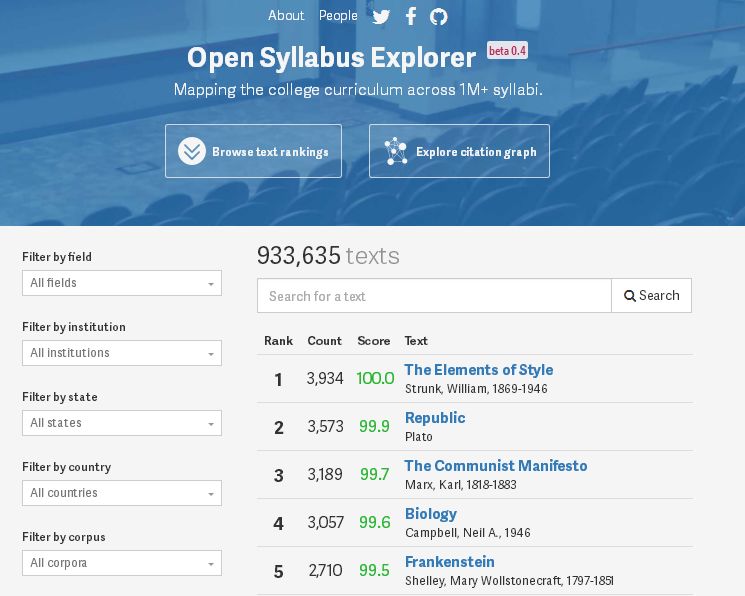Click the score 100.0
The image size is (745, 596).
(375, 378)
